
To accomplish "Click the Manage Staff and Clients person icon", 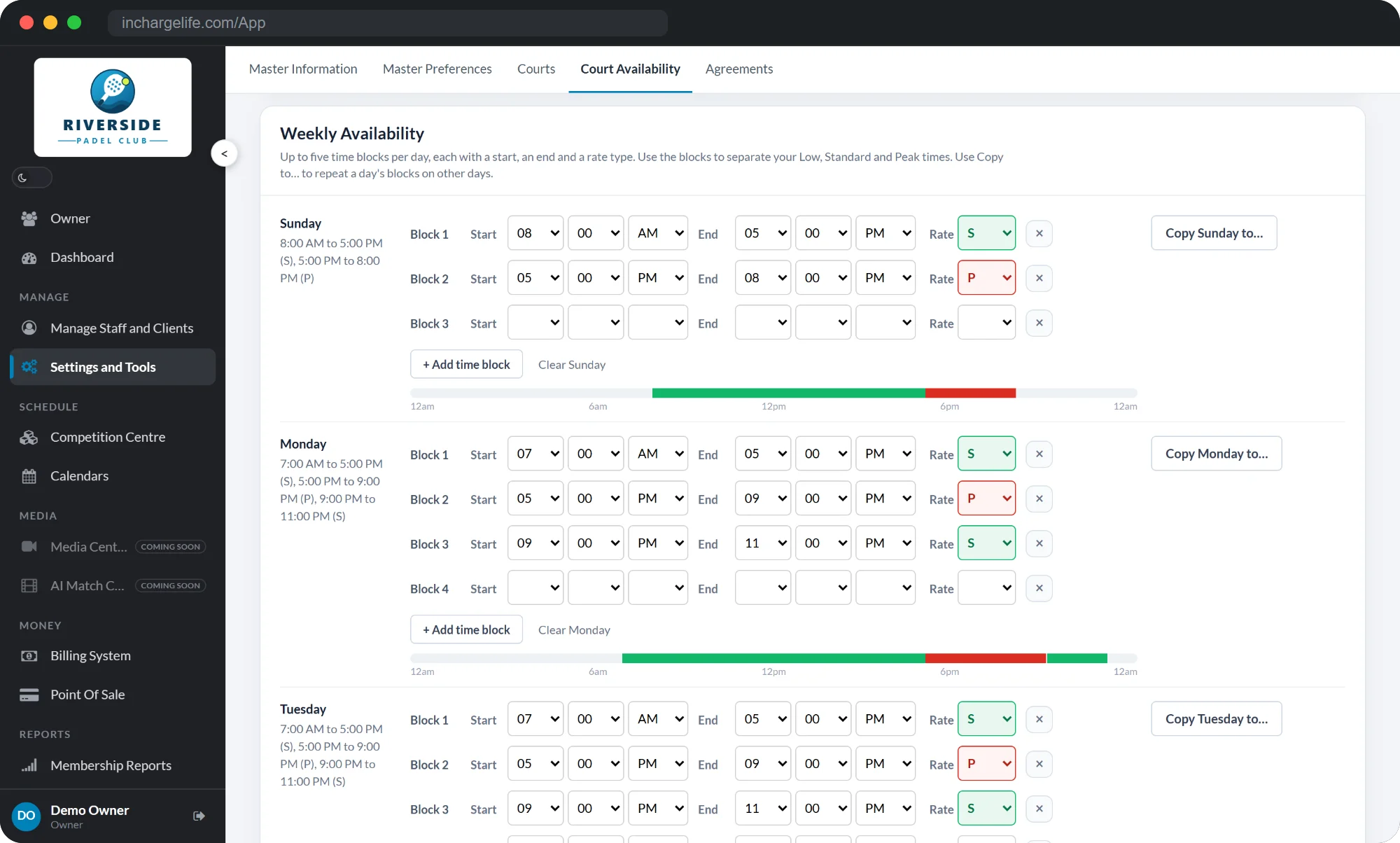I will pyautogui.click(x=29, y=328).
